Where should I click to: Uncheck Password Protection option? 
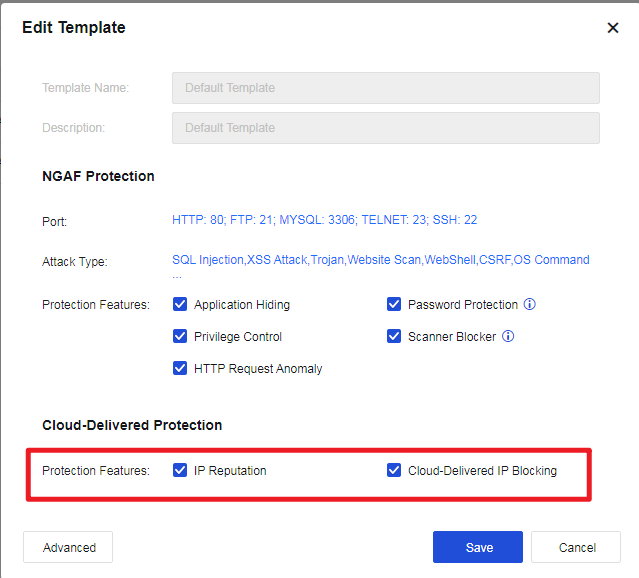pos(394,304)
